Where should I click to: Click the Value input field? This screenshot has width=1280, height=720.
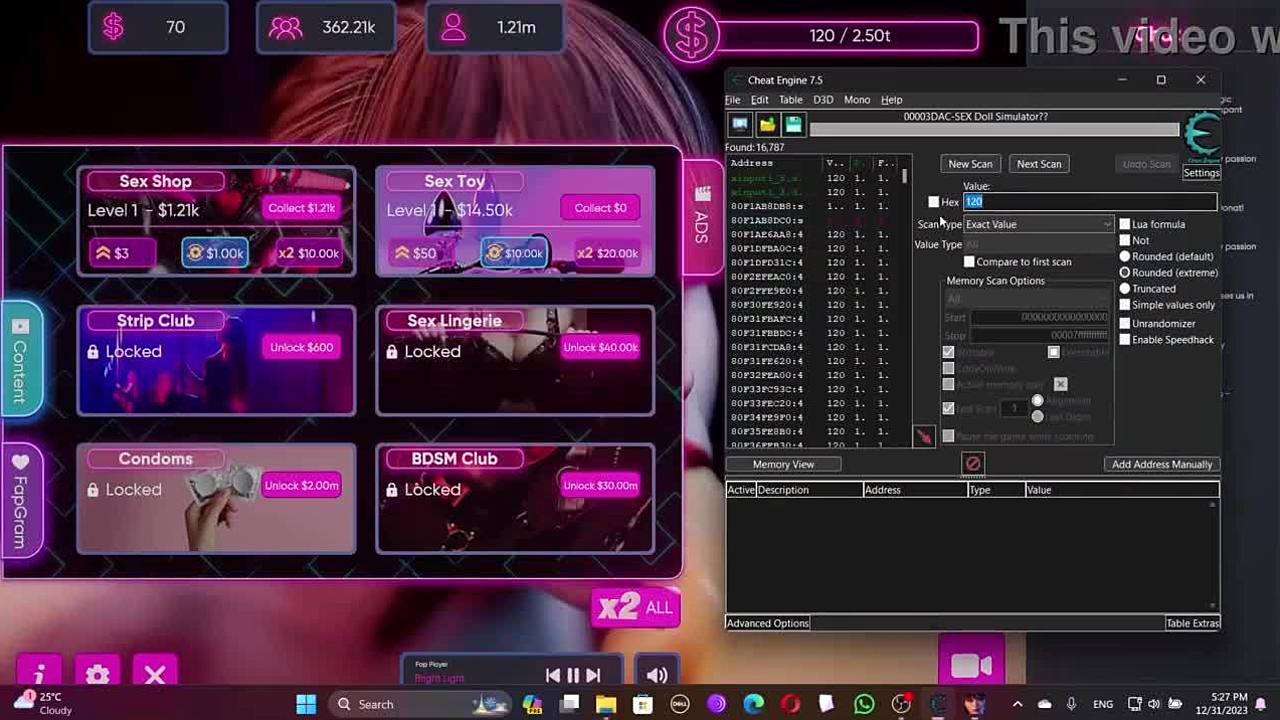[x=1090, y=202]
